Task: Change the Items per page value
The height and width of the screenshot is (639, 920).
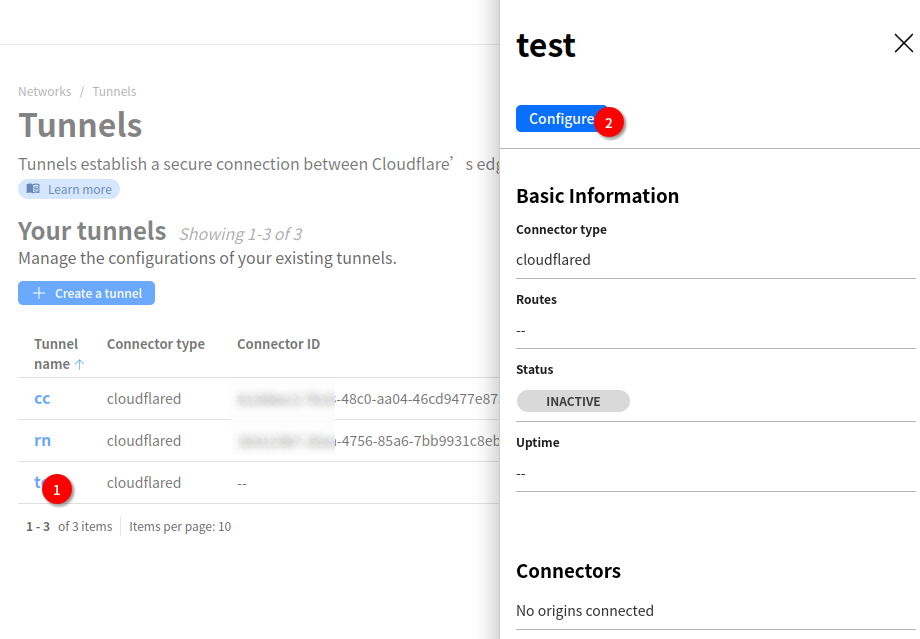Action: (x=224, y=526)
